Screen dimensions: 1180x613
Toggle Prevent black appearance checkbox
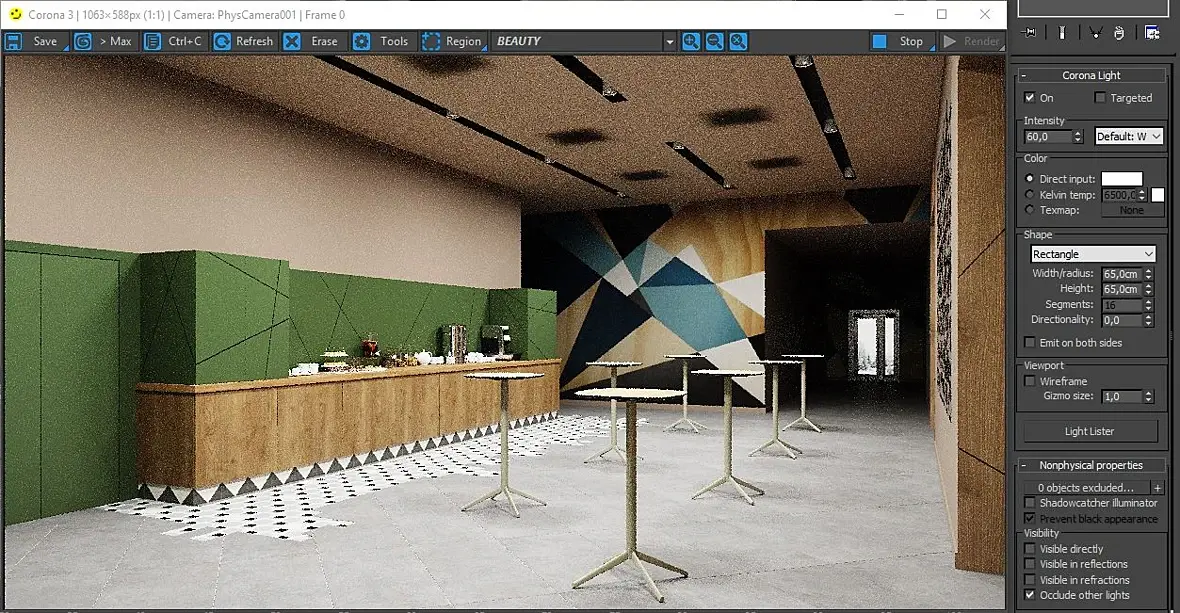pyautogui.click(x=1029, y=518)
